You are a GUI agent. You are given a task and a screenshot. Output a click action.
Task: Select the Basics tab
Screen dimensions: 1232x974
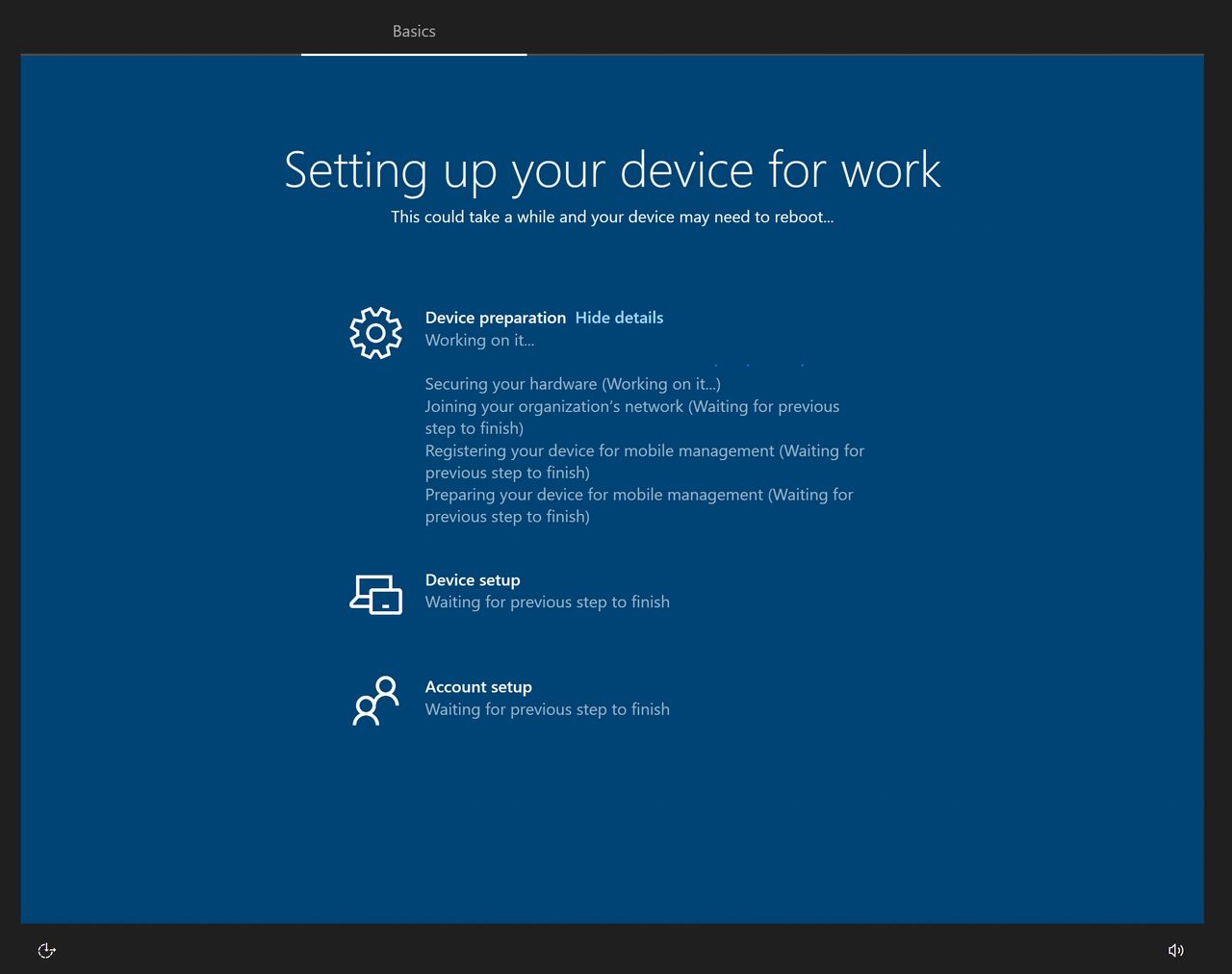pos(414,32)
